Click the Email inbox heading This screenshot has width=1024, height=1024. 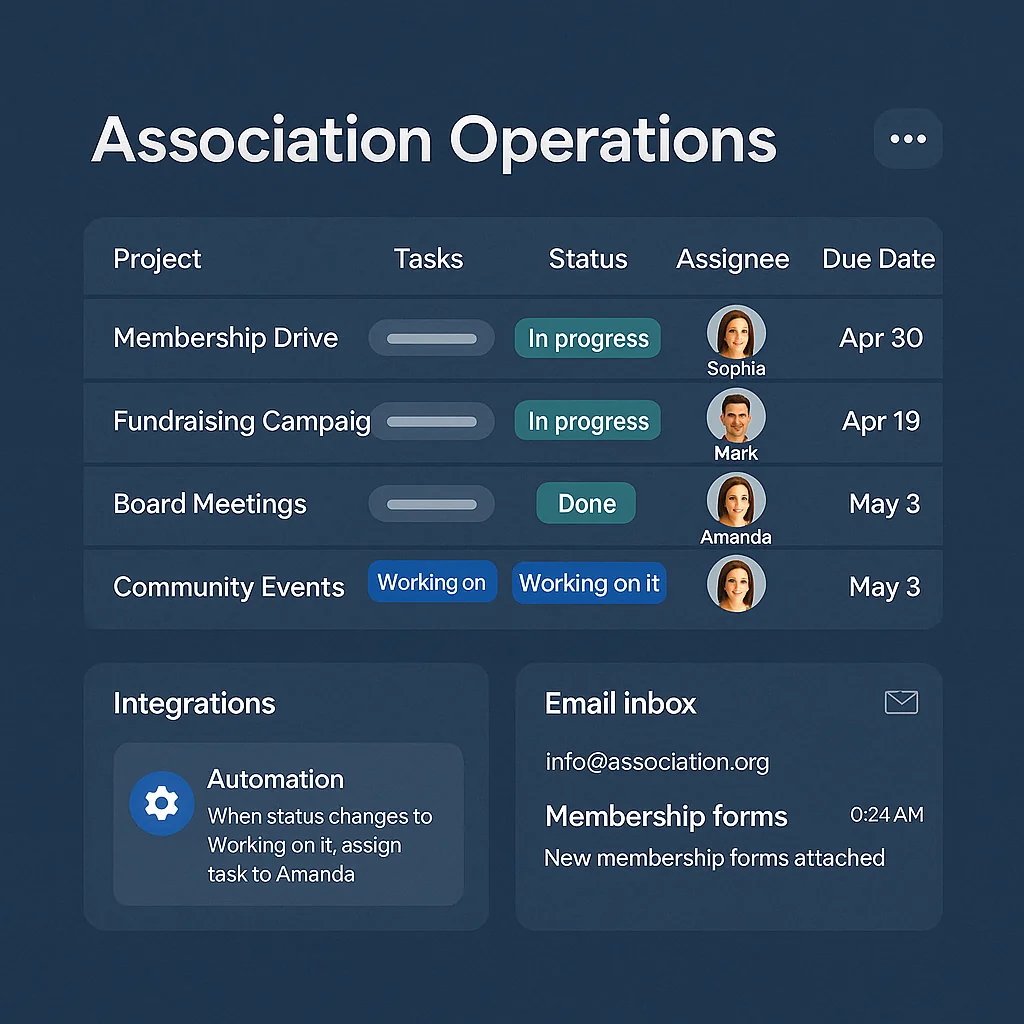pyautogui.click(x=620, y=703)
